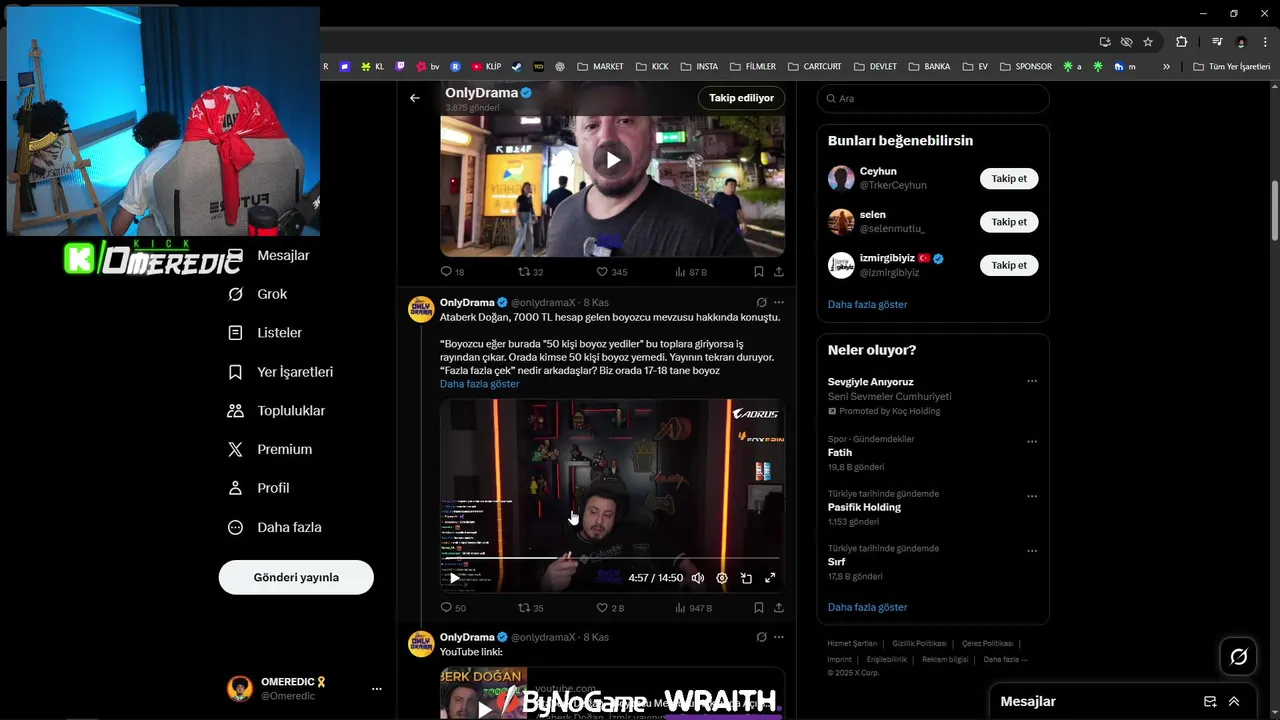Image resolution: width=1280 pixels, height=720 pixels.
Task: Expand the Mesajlar drawer
Action: (1234, 702)
